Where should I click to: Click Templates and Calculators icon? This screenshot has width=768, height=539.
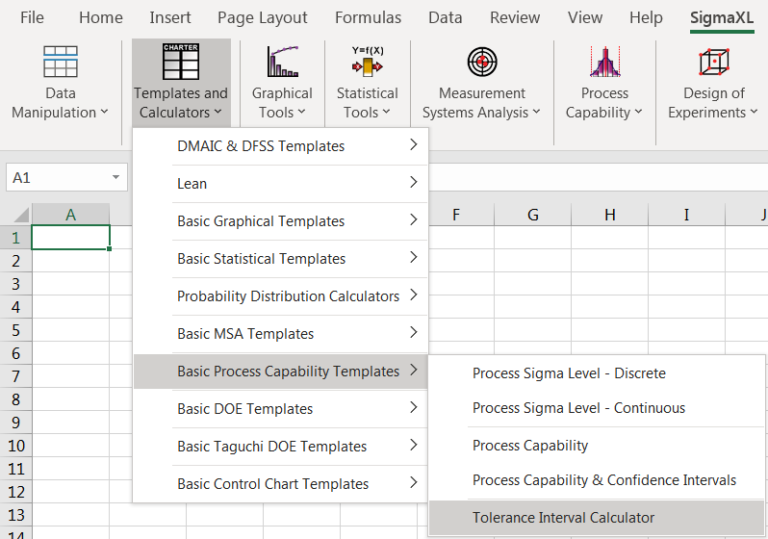click(181, 62)
